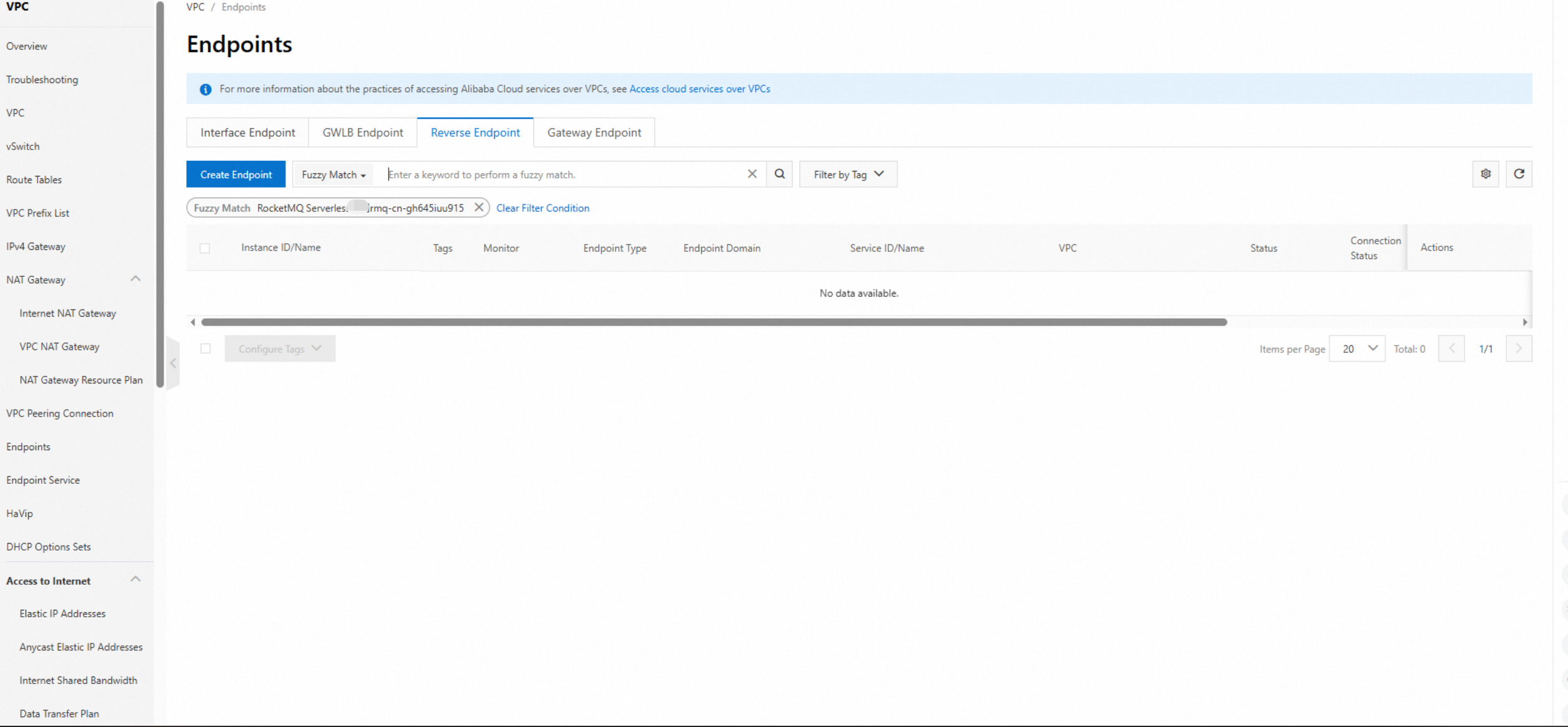Viewport: 1568px width, 727px height.
Task: Go to the next page arrow
Action: pyautogui.click(x=1518, y=349)
